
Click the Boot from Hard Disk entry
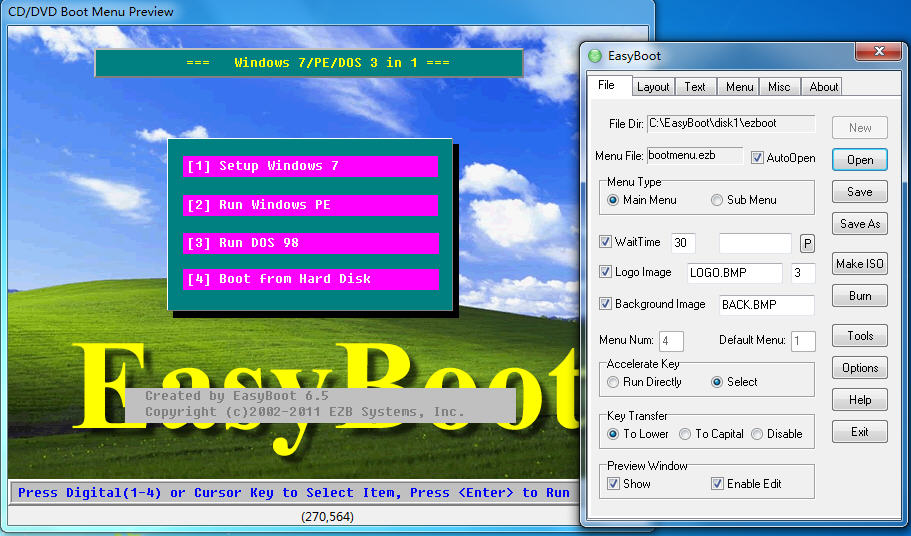point(311,279)
